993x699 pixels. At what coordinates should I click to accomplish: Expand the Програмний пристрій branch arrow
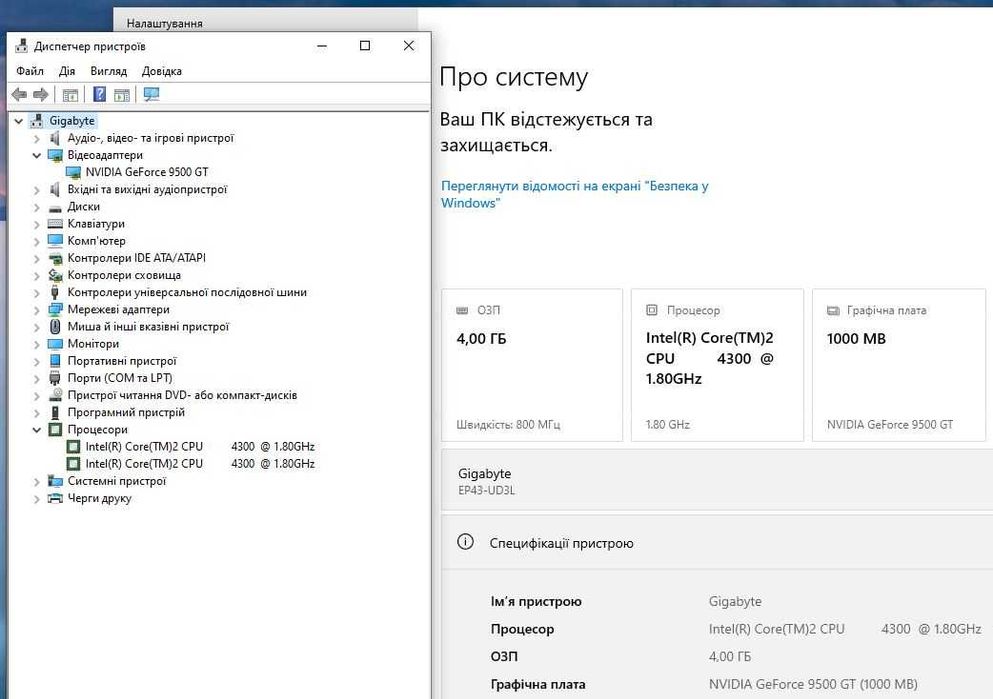37,413
